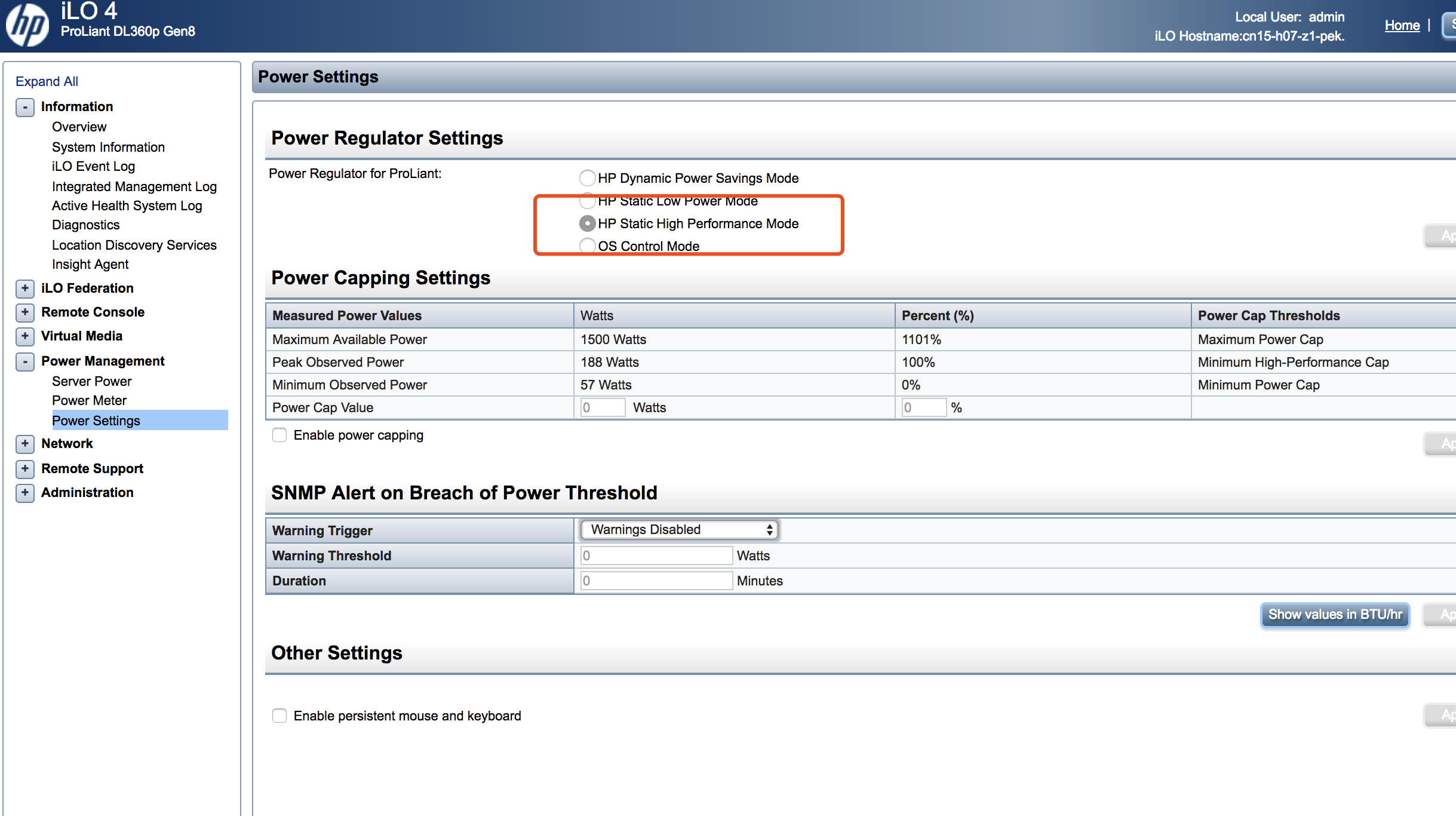
Task: Open Integrated Management Log
Action: 134,186
